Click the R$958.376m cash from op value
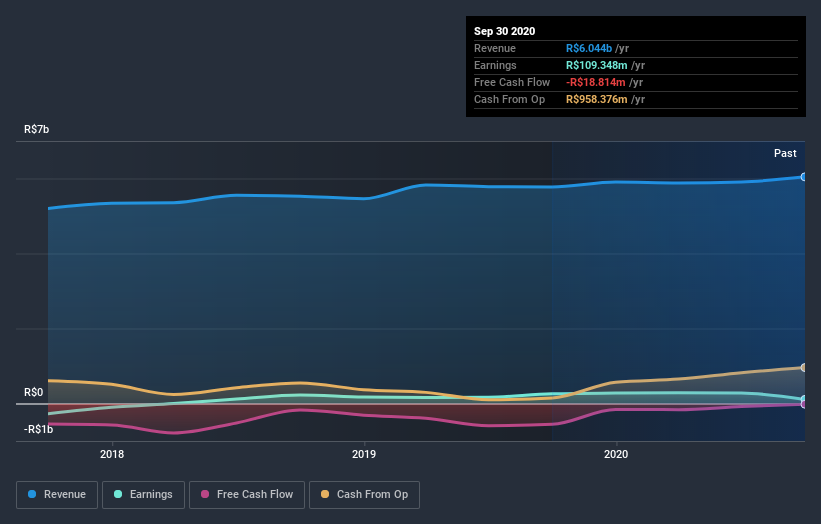 click(x=596, y=99)
